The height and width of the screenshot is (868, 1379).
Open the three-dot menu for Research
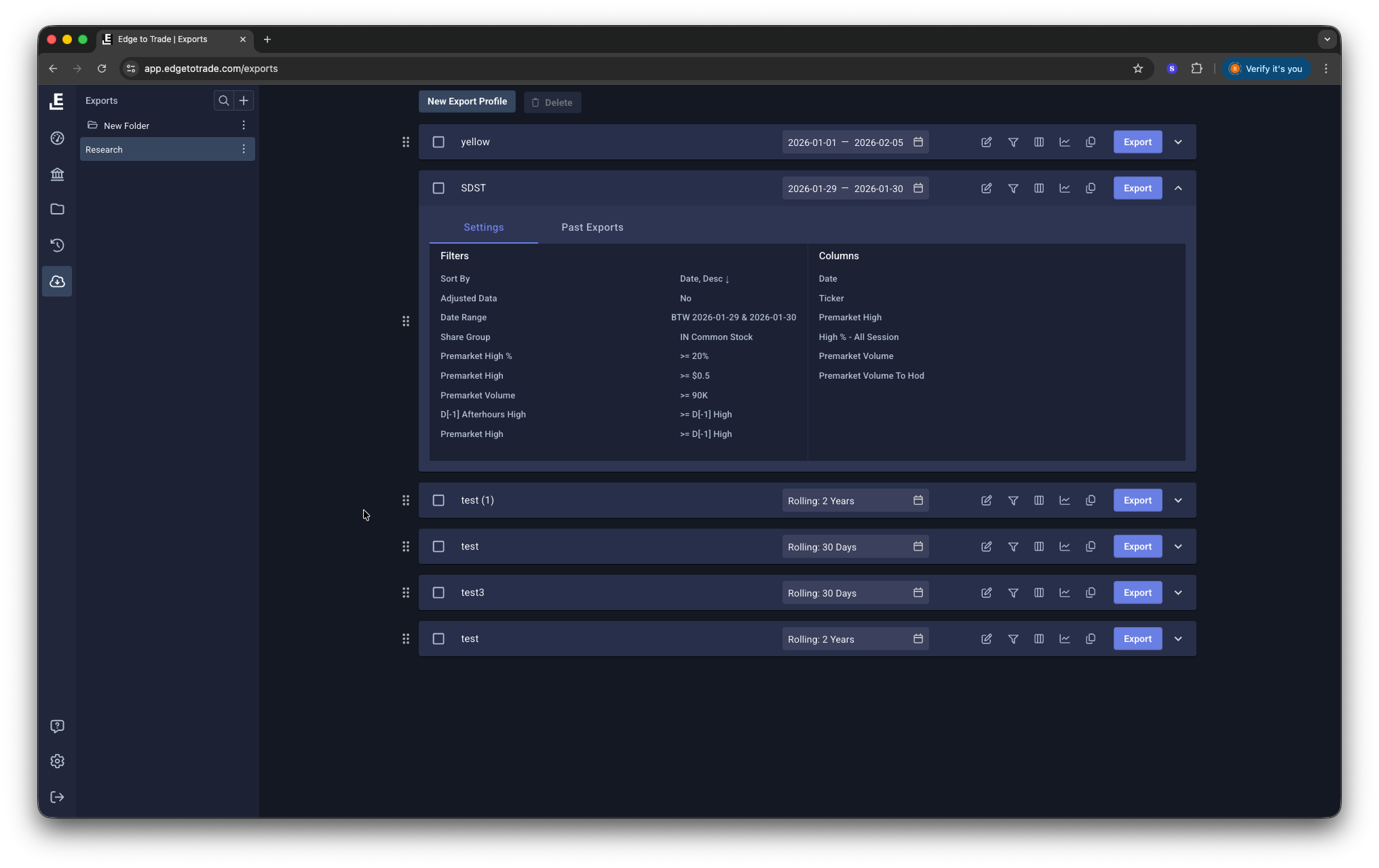pyautogui.click(x=244, y=149)
